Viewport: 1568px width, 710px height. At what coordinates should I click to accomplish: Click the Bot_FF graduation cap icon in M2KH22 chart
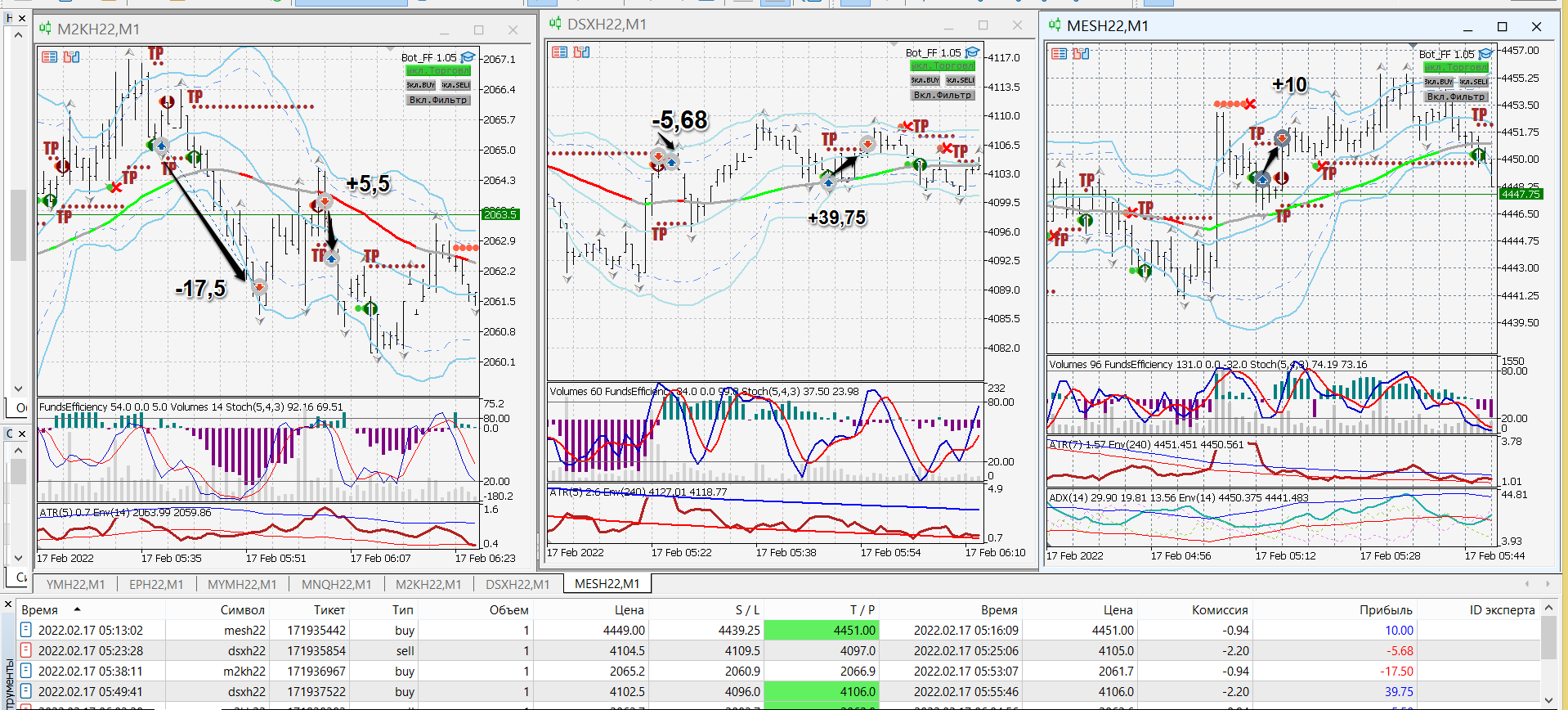[x=468, y=57]
